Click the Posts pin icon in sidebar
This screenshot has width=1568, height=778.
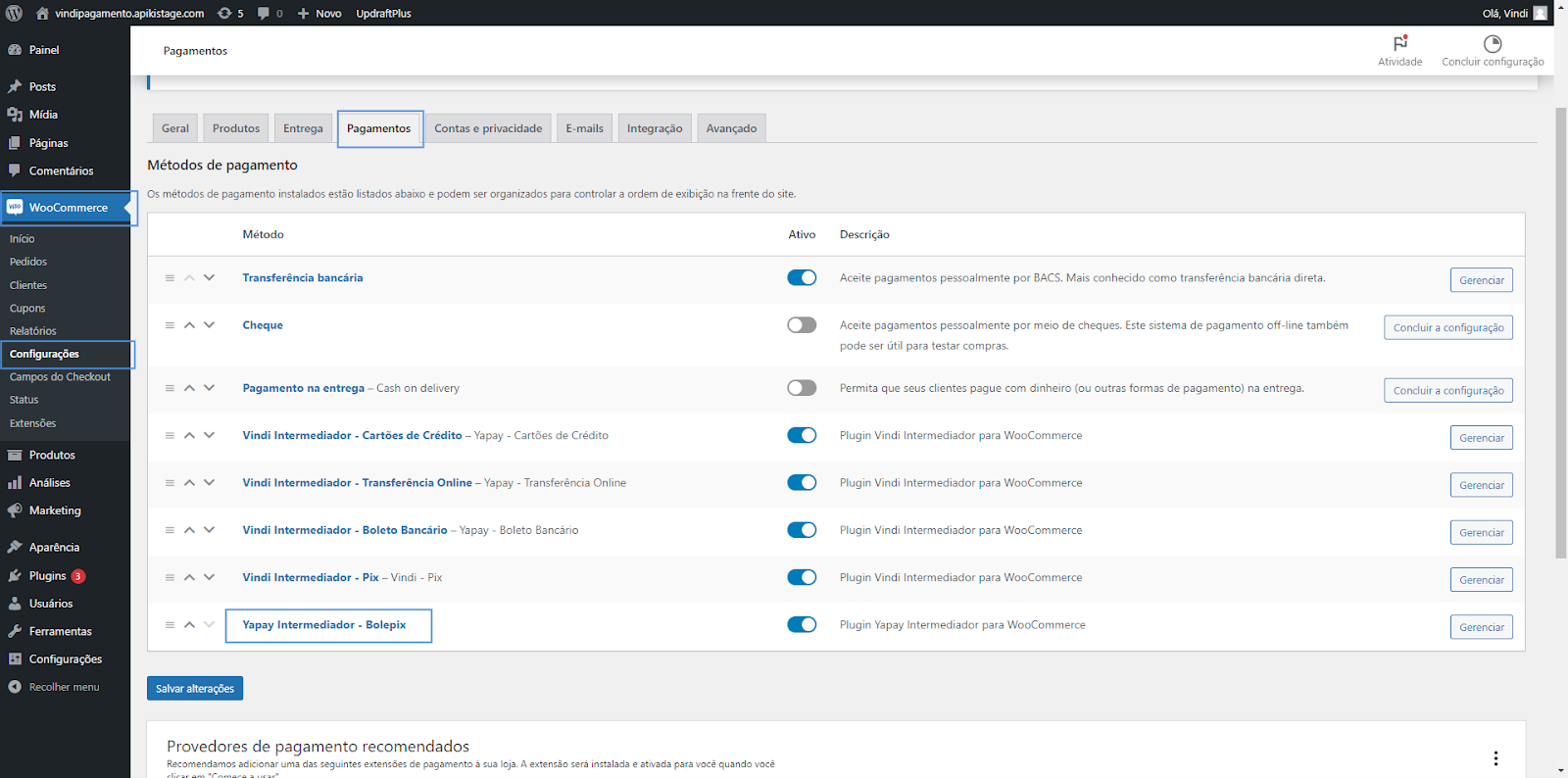[x=15, y=86]
